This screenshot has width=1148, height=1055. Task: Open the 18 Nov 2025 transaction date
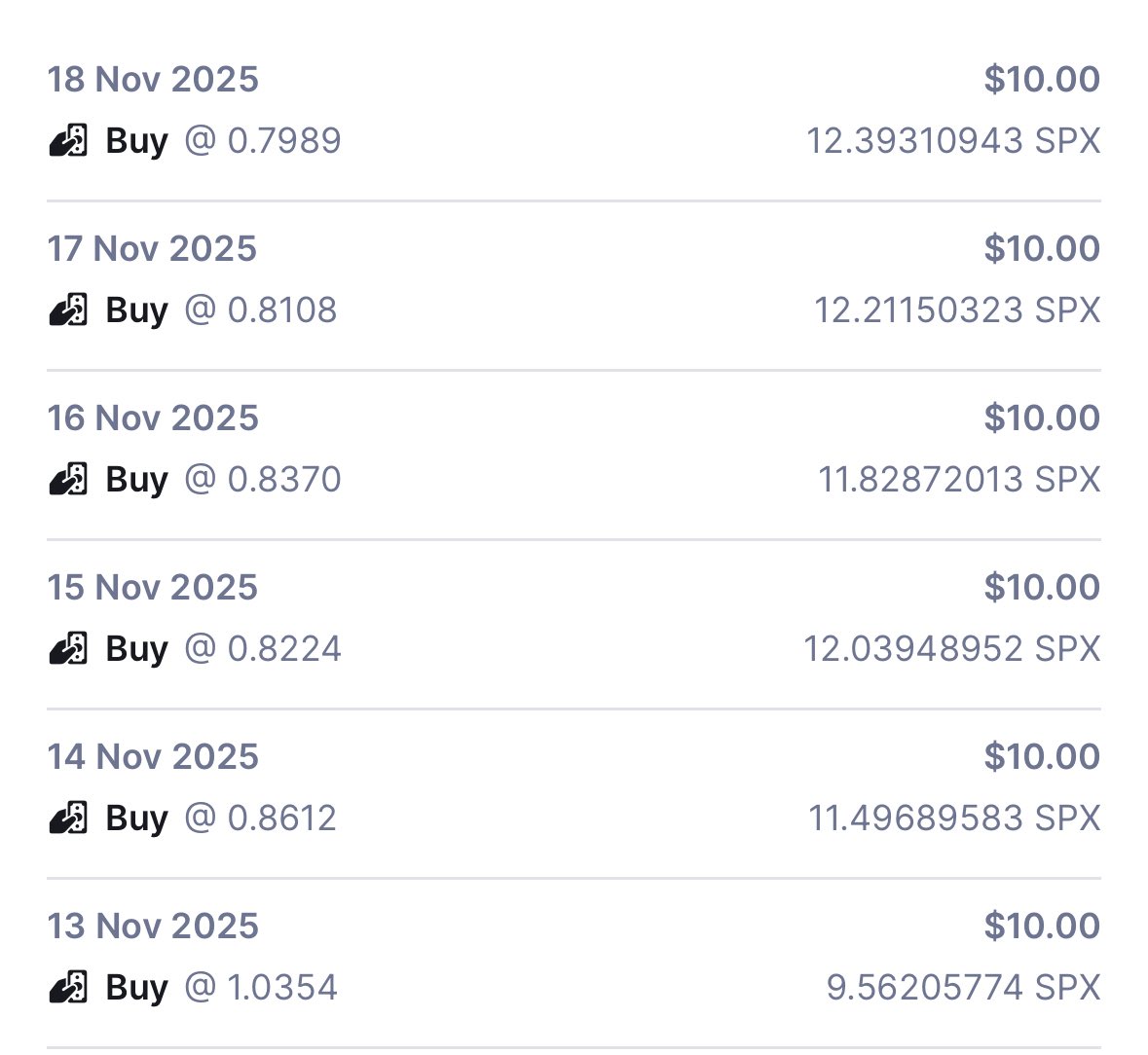tap(153, 79)
